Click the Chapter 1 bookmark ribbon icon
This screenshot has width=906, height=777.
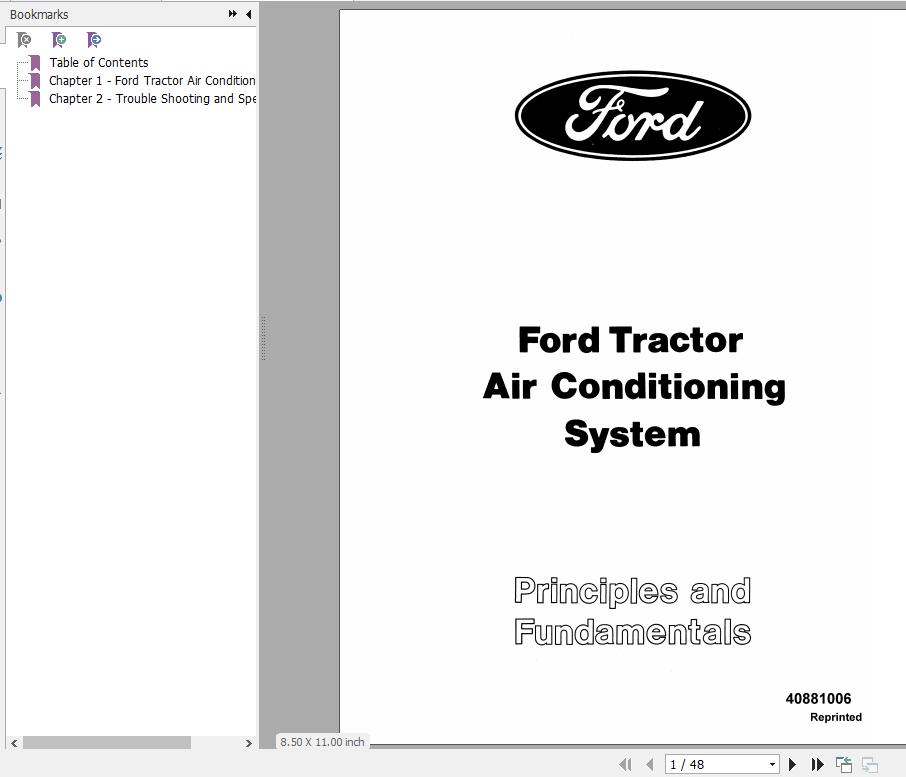33,80
